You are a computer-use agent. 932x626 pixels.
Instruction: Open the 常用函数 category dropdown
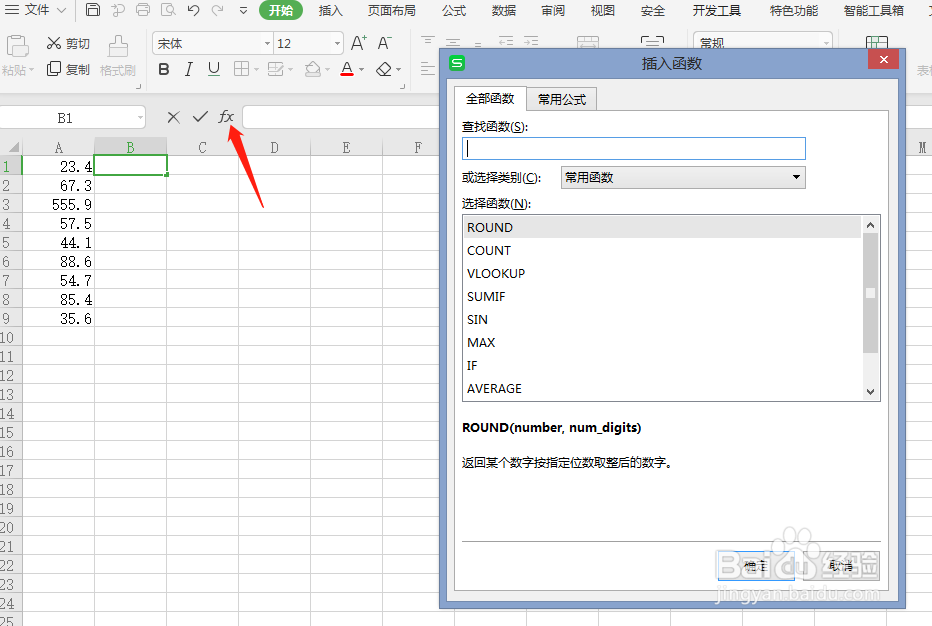click(797, 177)
